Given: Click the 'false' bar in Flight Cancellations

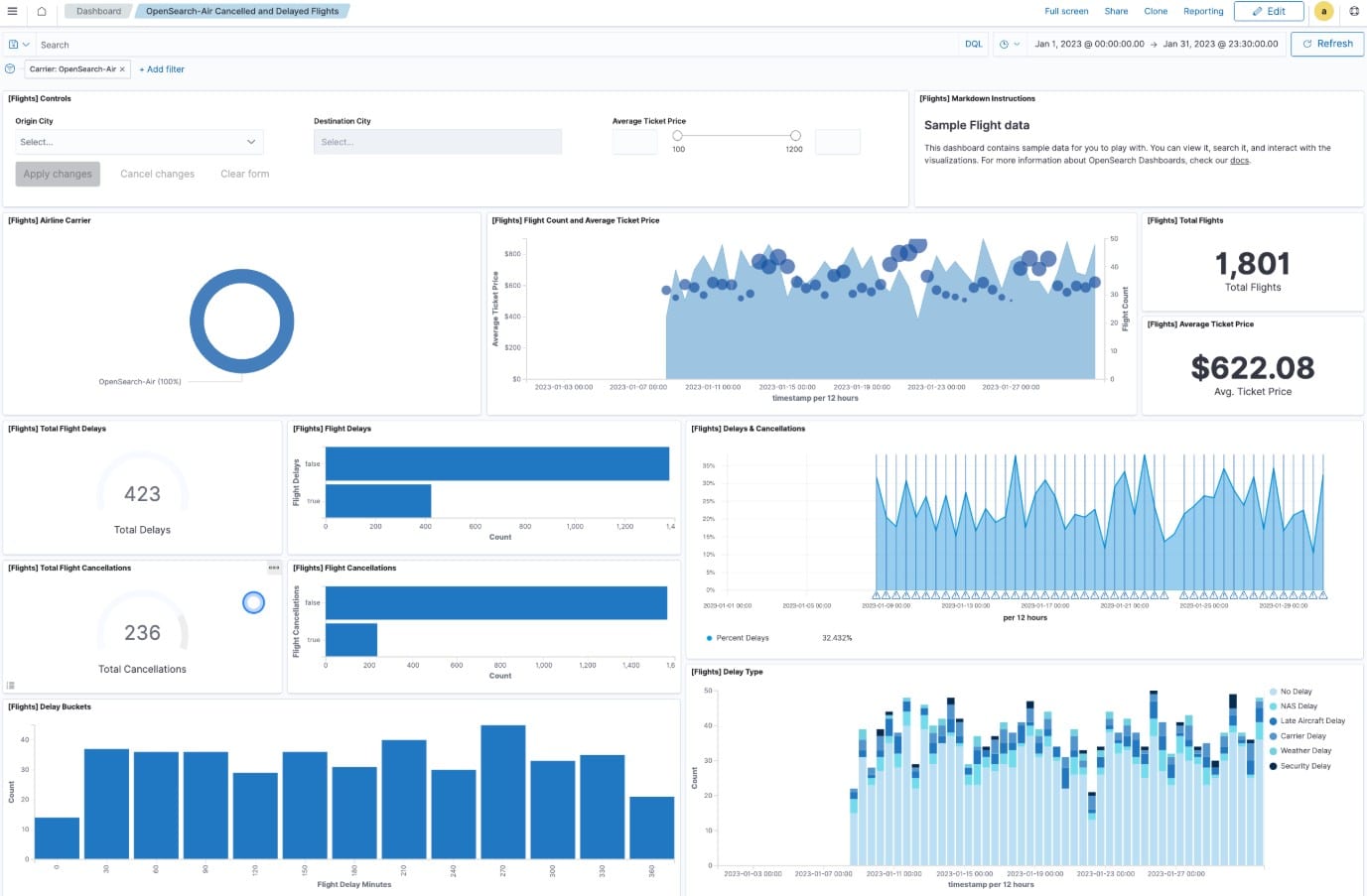Looking at the screenshot, I should (496, 603).
